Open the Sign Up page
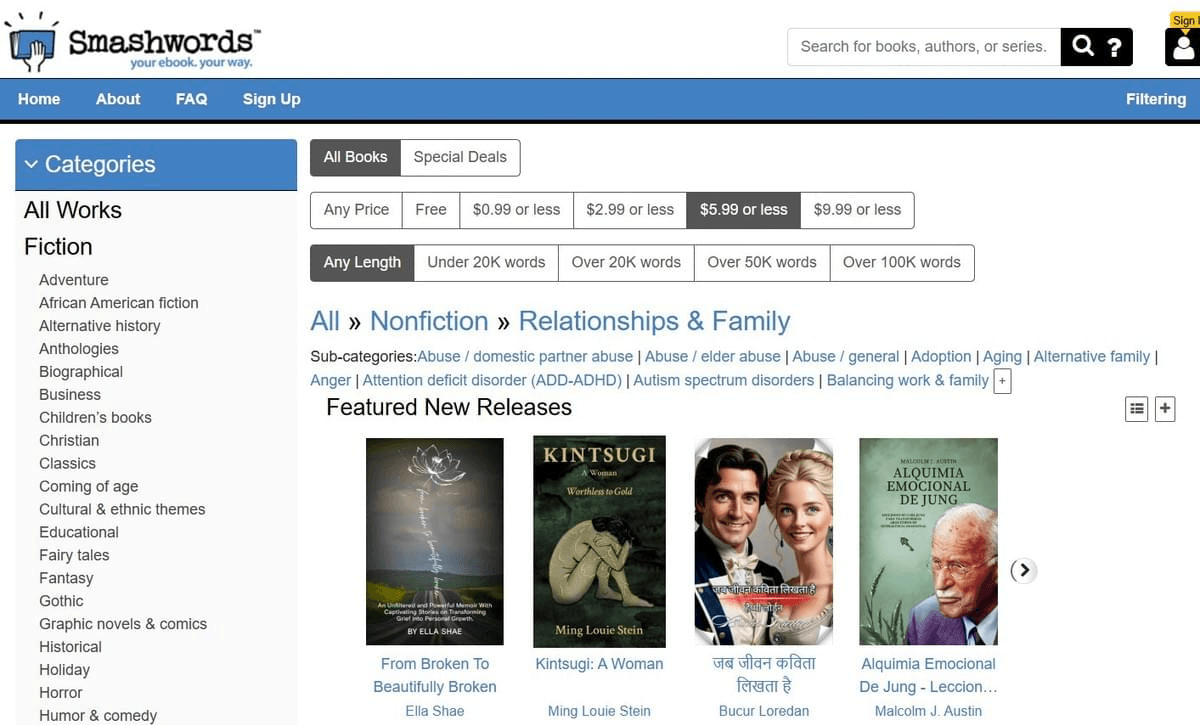This screenshot has width=1200, height=725. click(271, 99)
